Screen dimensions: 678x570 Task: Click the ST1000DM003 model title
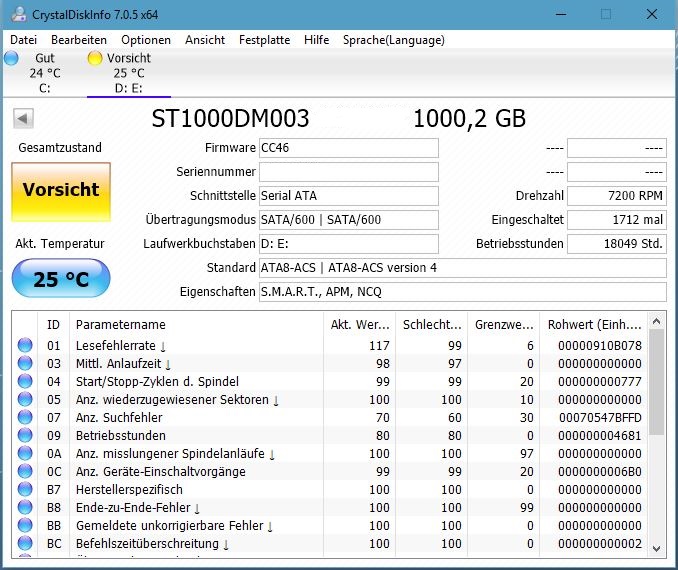[x=230, y=118]
